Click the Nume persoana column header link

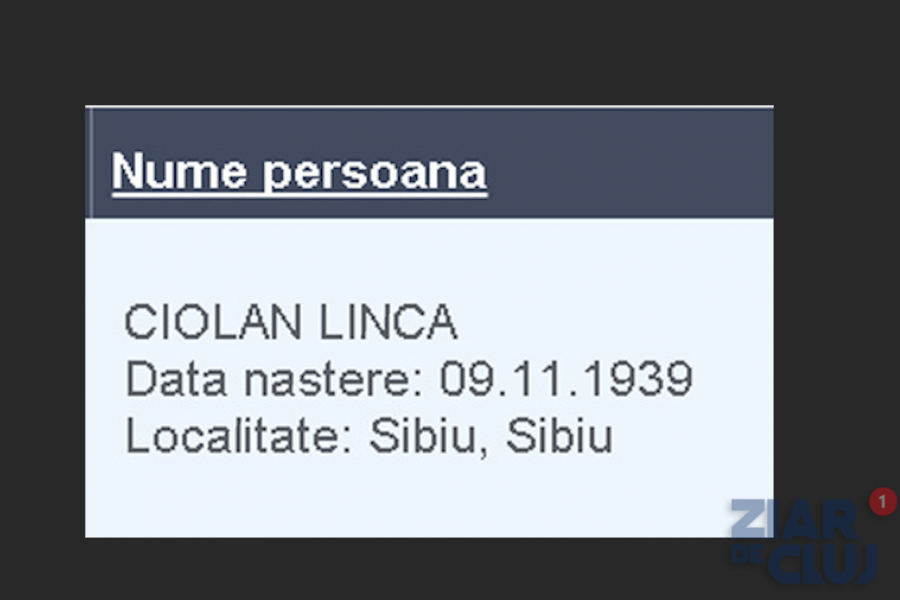(x=299, y=172)
